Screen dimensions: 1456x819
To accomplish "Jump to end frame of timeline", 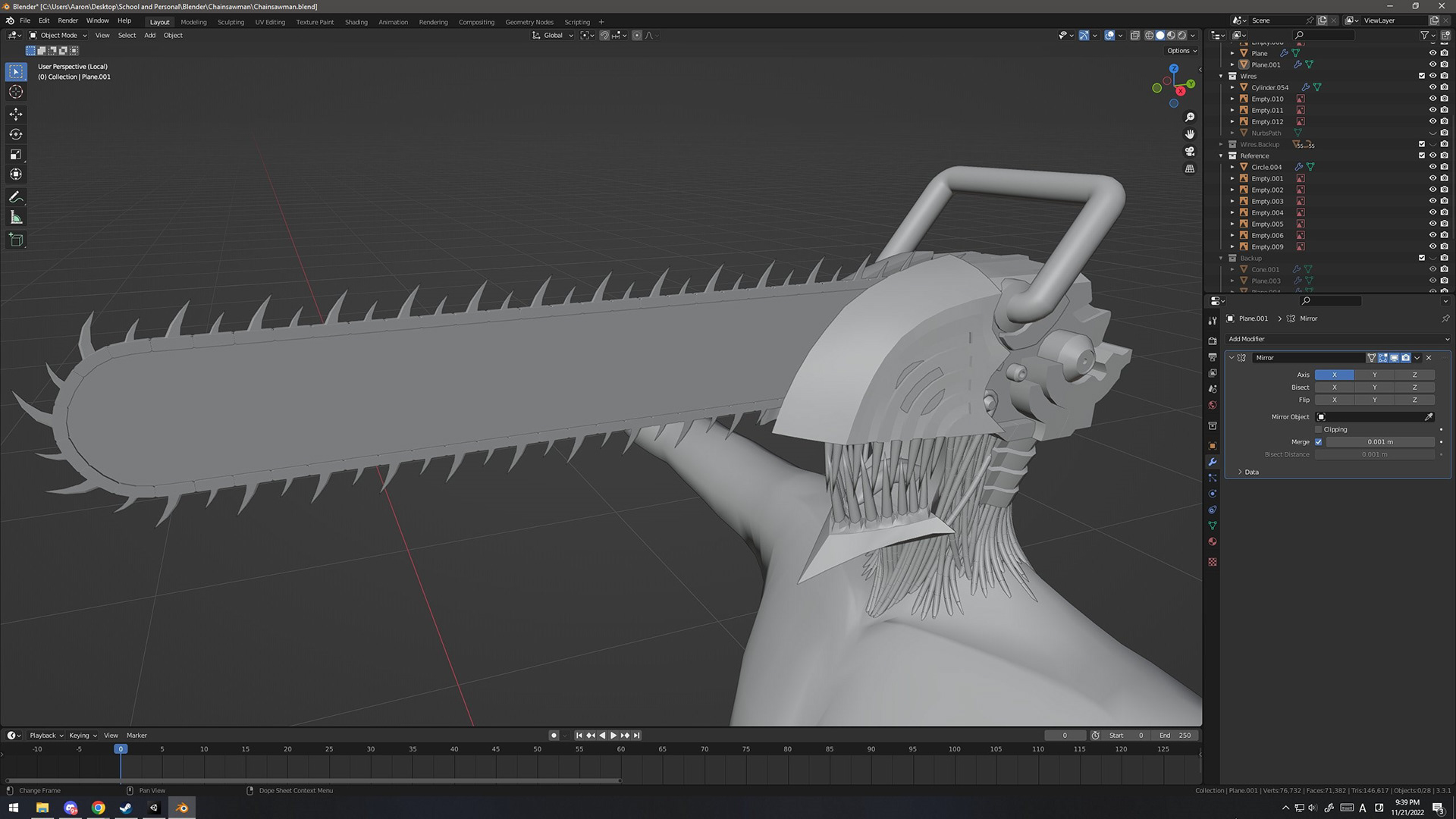I will coord(637,736).
